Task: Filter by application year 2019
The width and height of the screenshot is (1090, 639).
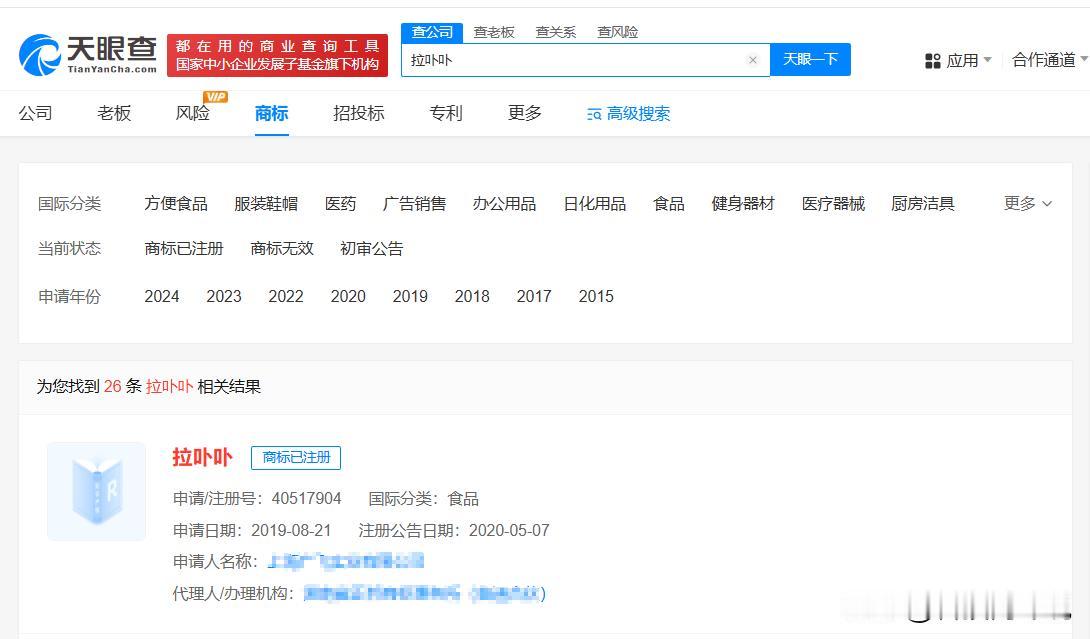Action: [x=410, y=297]
